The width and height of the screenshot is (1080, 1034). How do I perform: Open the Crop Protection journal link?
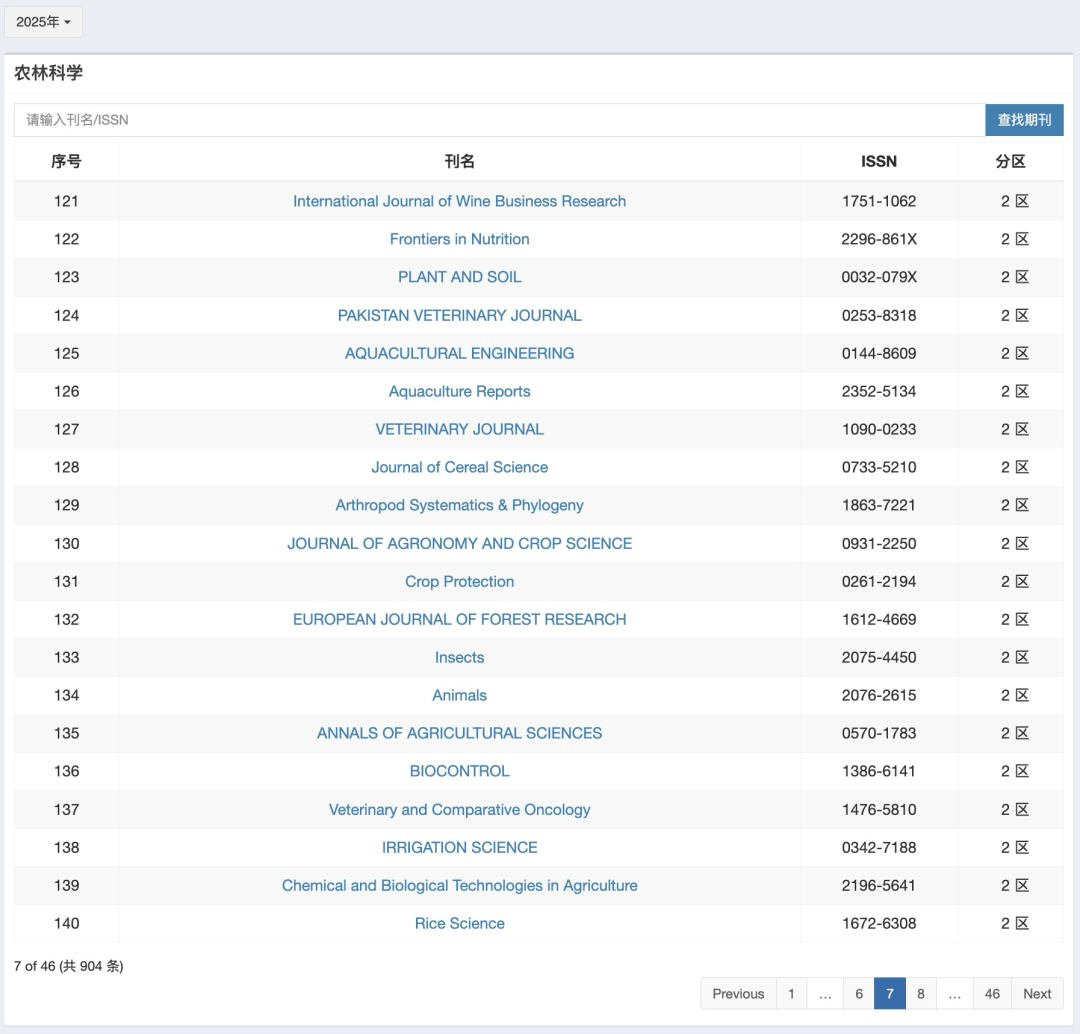[x=459, y=581]
